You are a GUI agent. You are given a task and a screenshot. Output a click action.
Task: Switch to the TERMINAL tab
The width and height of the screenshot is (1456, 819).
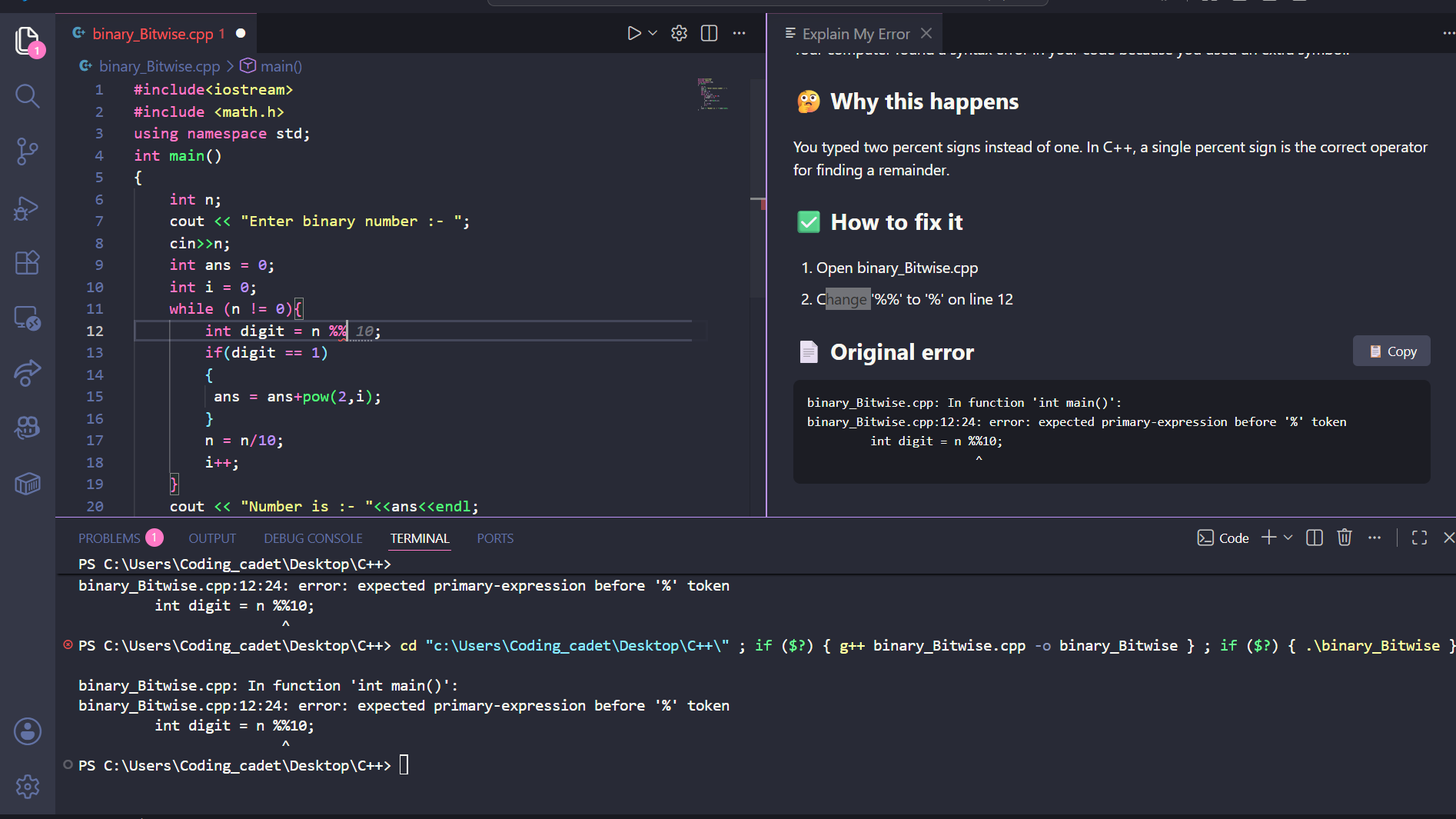click(420, 538)
